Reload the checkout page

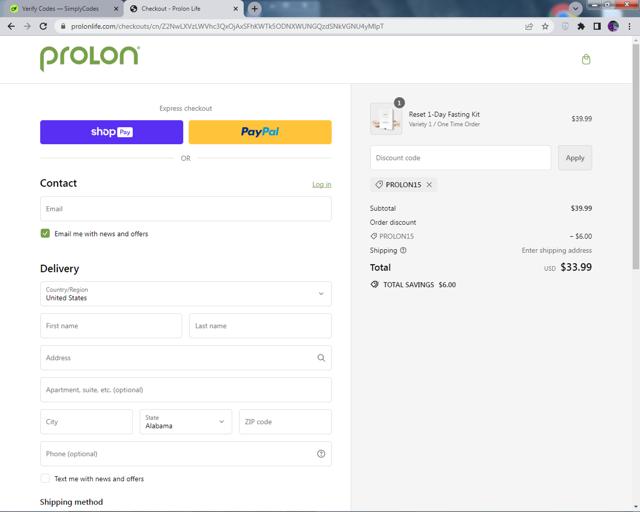[x=43, y=27]
